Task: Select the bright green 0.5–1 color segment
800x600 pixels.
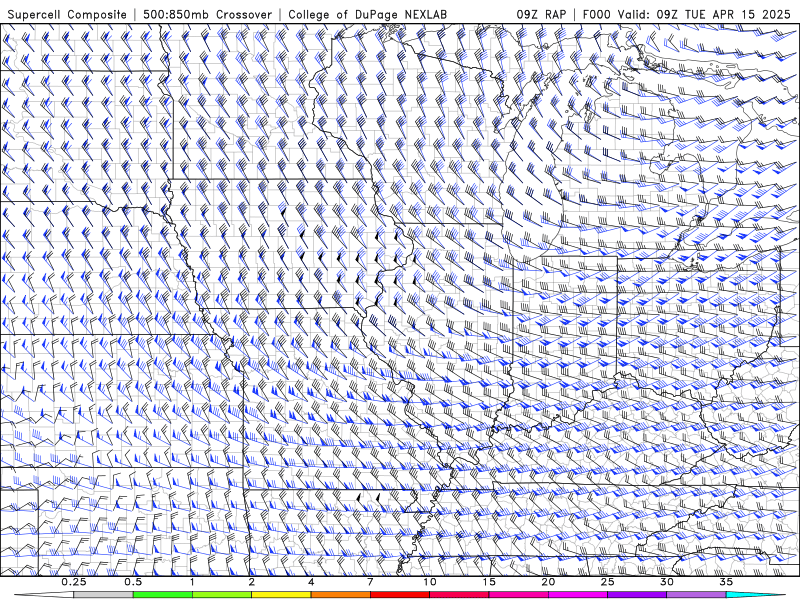Action: click(162, 595)
